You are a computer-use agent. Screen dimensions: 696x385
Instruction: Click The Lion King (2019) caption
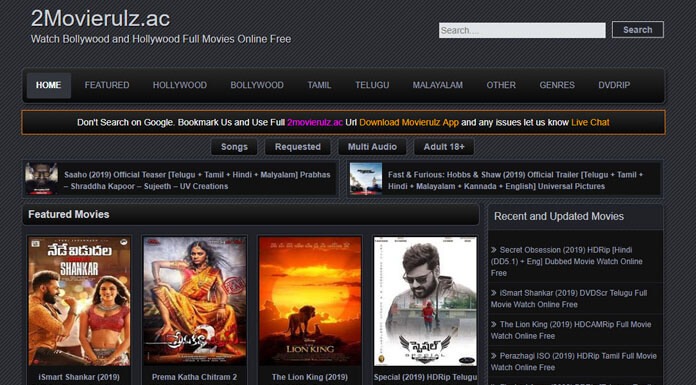(x=310, y=377)
